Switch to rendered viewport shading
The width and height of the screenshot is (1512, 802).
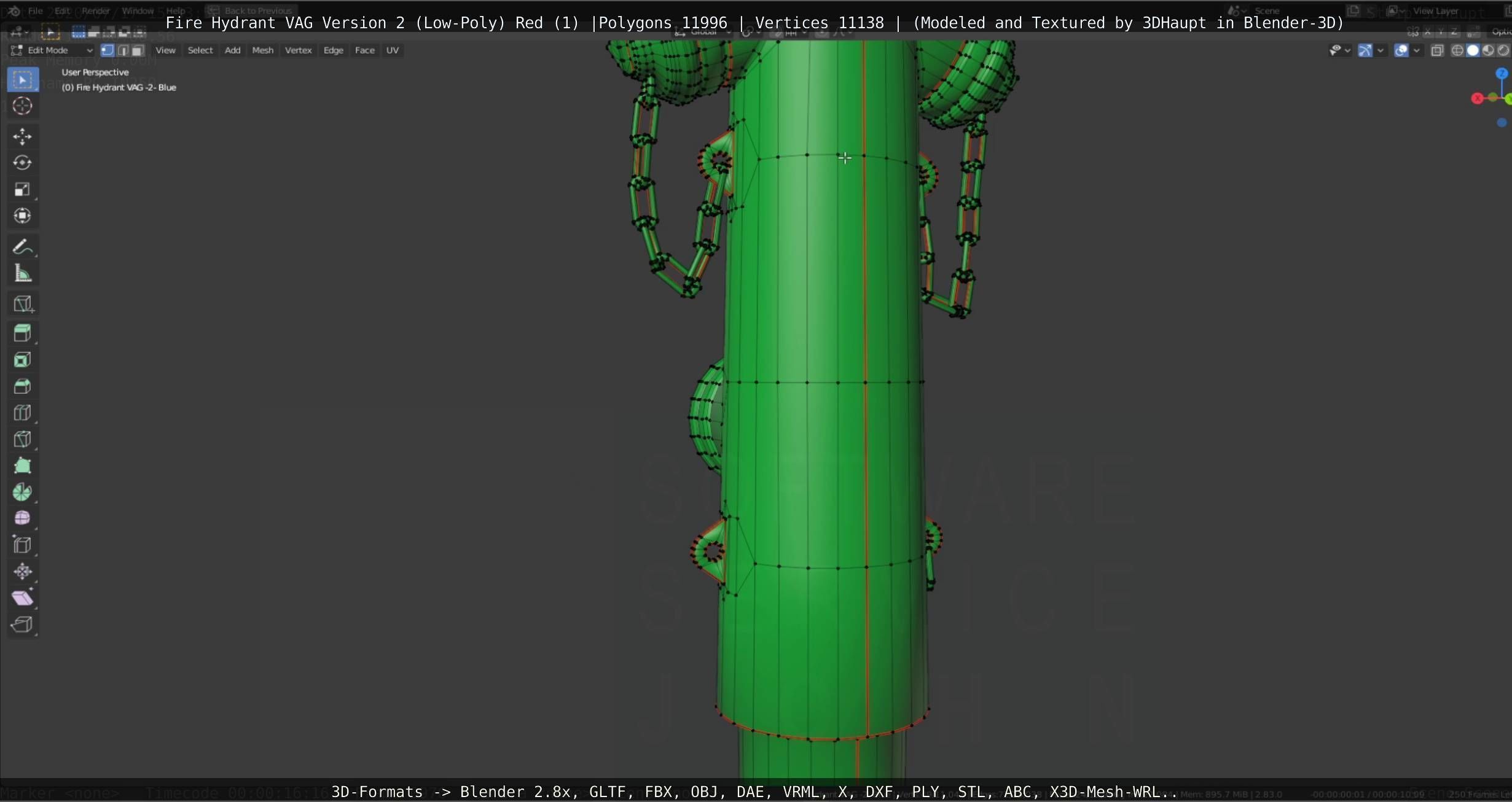1503,50
